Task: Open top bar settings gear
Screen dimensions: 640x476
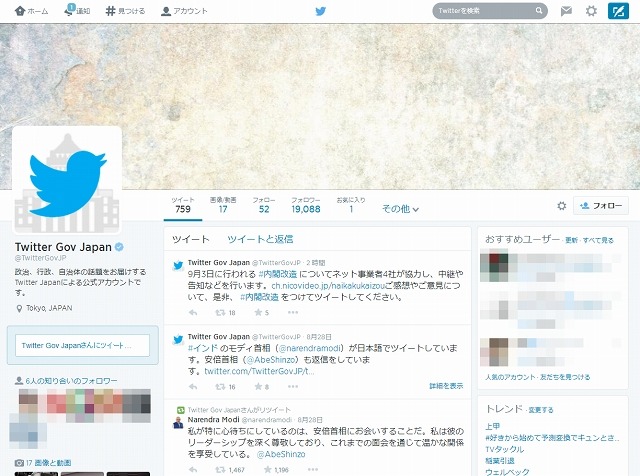Action: point(591,11)
